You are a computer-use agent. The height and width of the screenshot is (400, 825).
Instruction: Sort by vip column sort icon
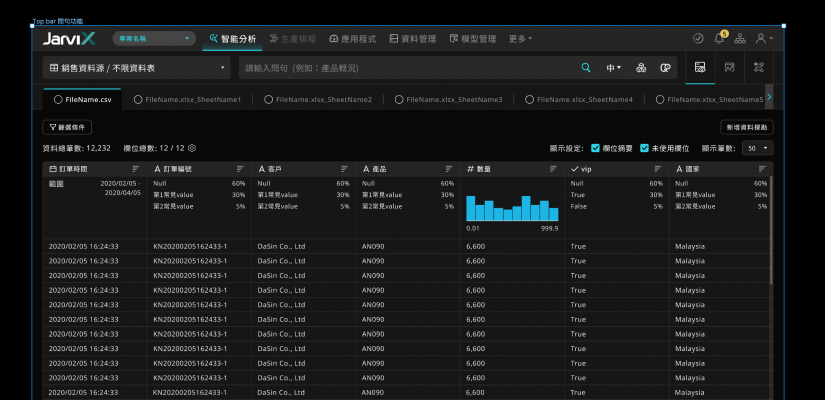(658, 169)
